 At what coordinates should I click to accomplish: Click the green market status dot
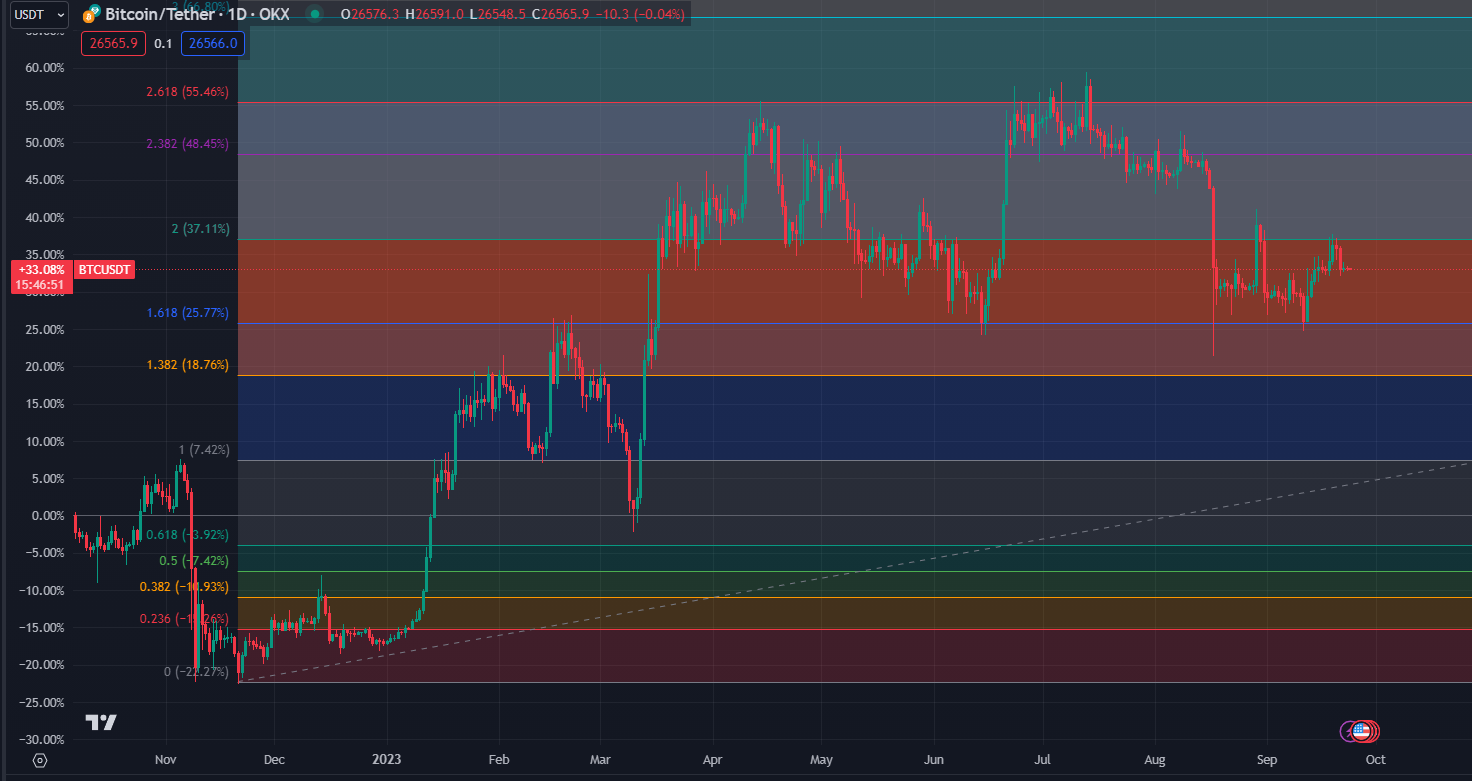point(315,15)
